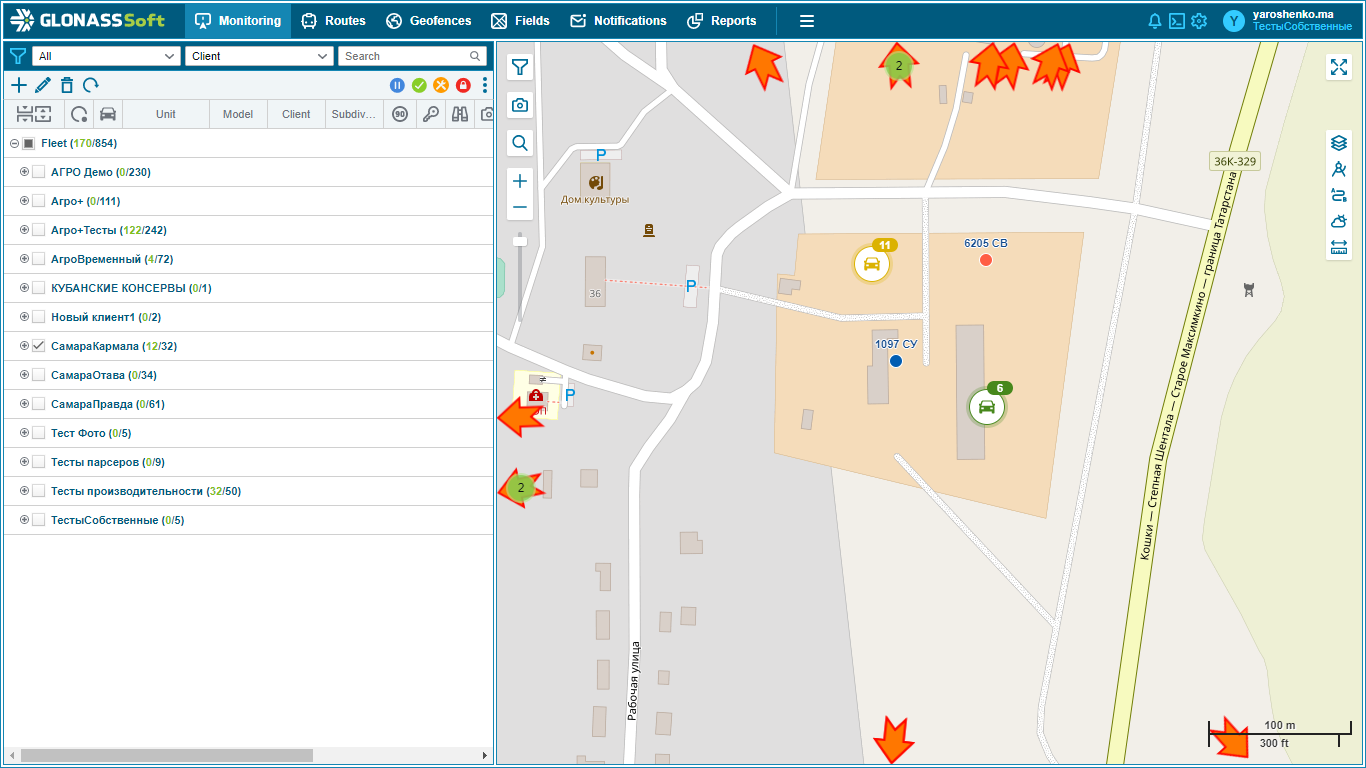Select the ruler distance measurement tool
Screen dimensions: 1366x768
[1339, 247]
